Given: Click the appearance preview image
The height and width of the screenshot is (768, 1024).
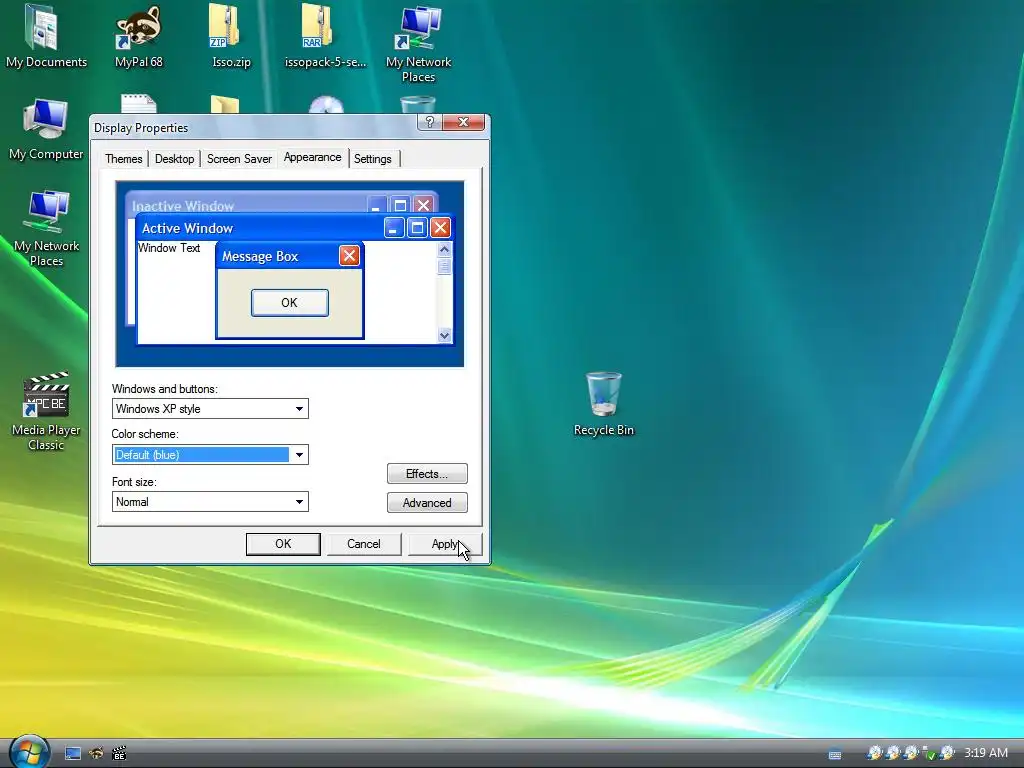Looking at the screenshot, I should (x=290, y=274).
